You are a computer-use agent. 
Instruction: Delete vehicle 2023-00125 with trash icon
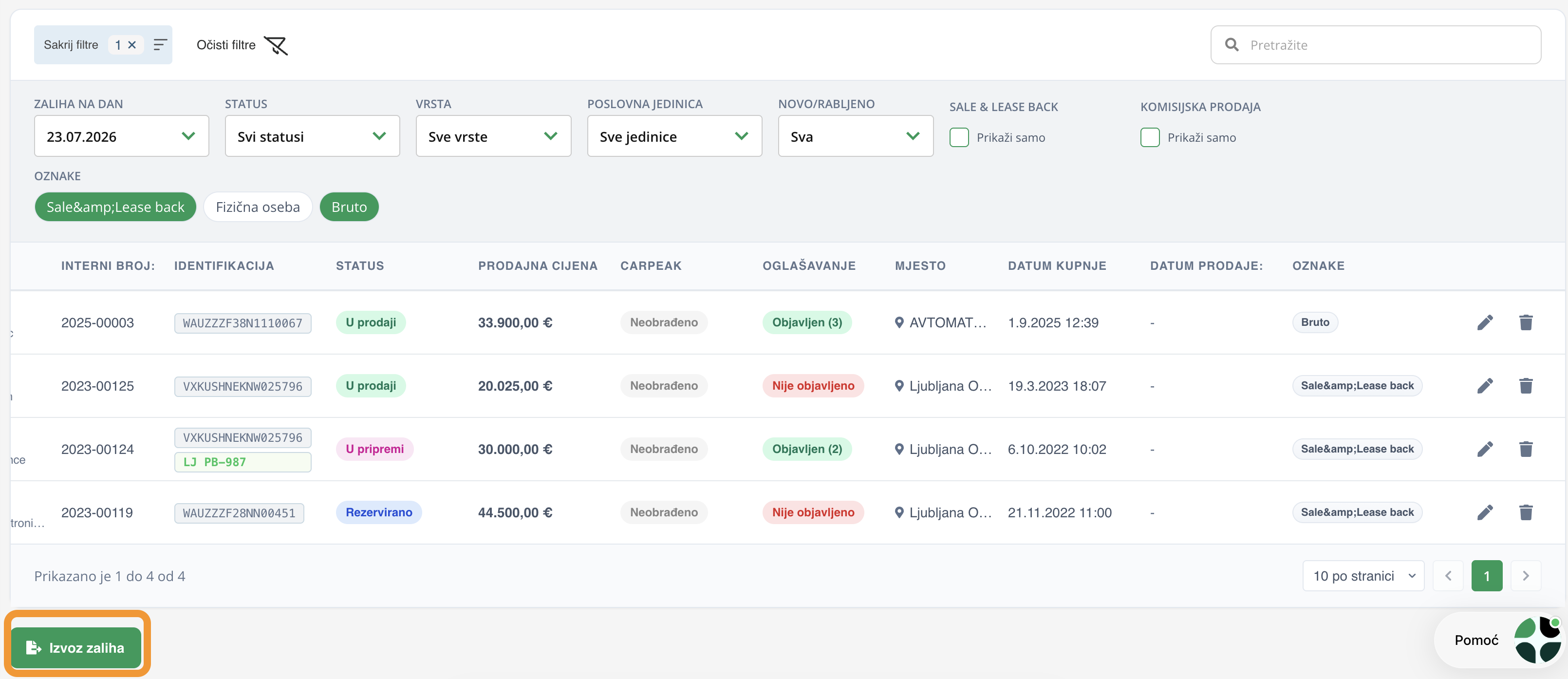point(1525,386)
